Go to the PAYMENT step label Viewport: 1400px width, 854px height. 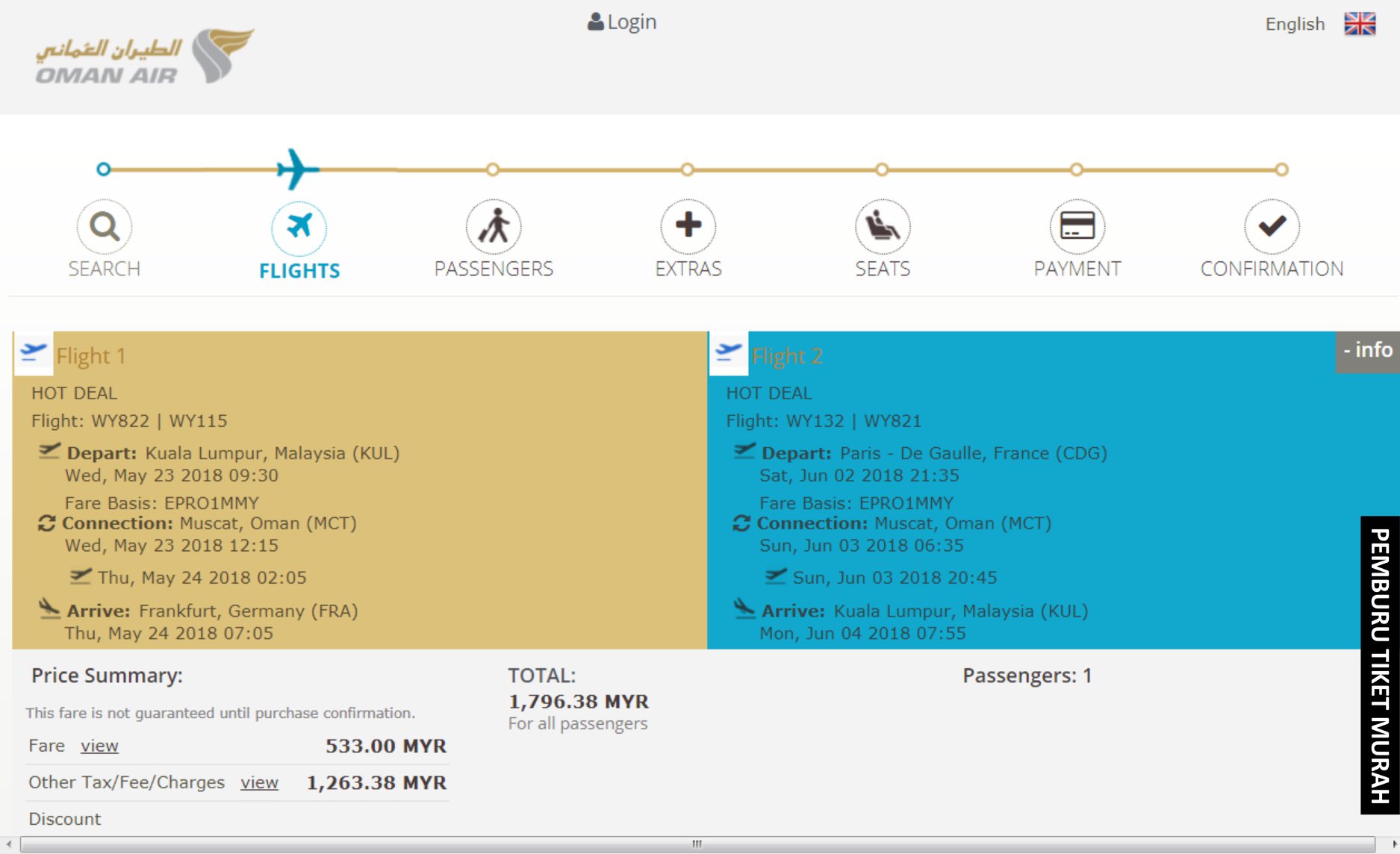click(x=1077, y=269)
